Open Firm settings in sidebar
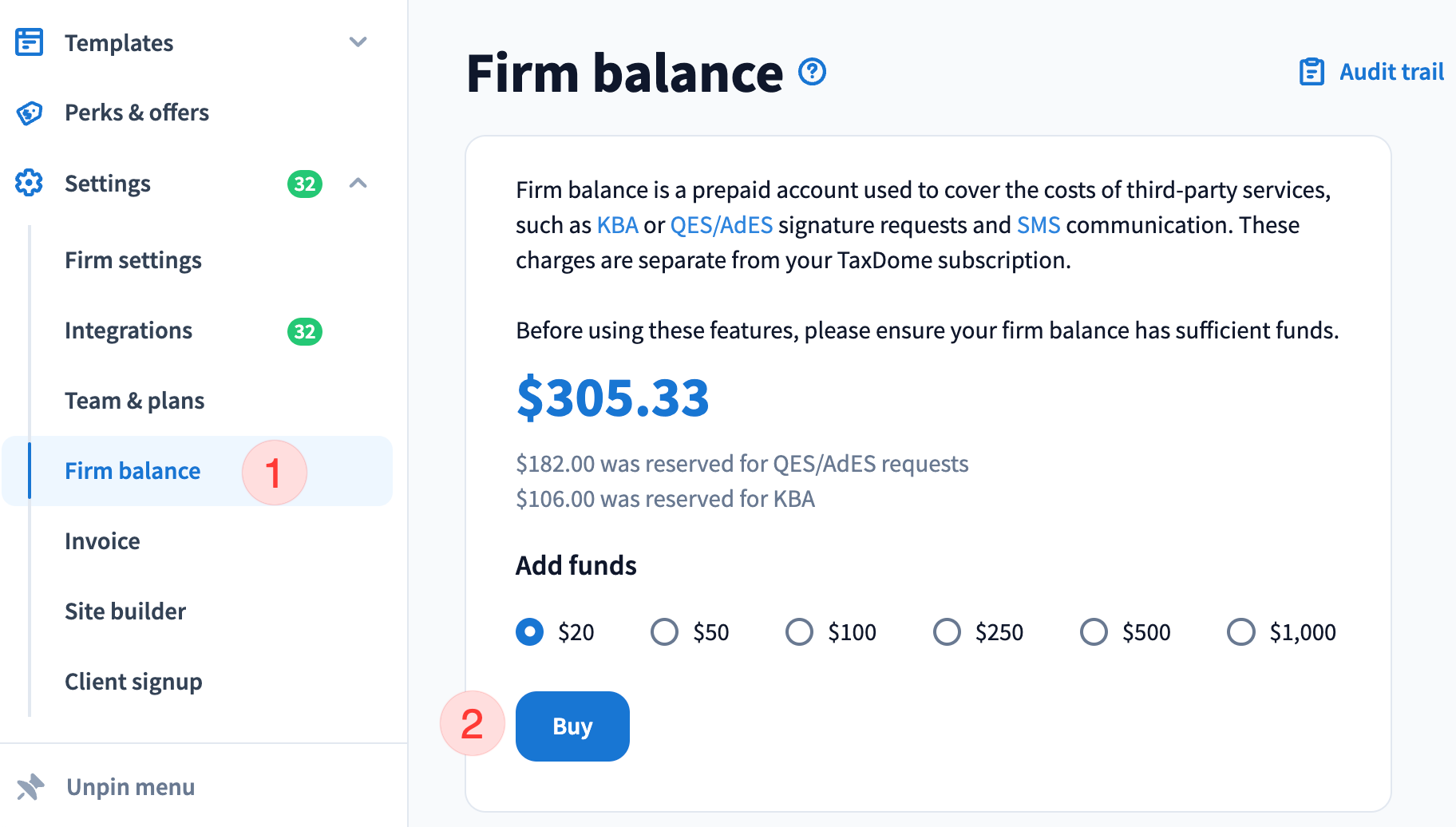The width and height of the screenshot is (1456, 827). 133,260
